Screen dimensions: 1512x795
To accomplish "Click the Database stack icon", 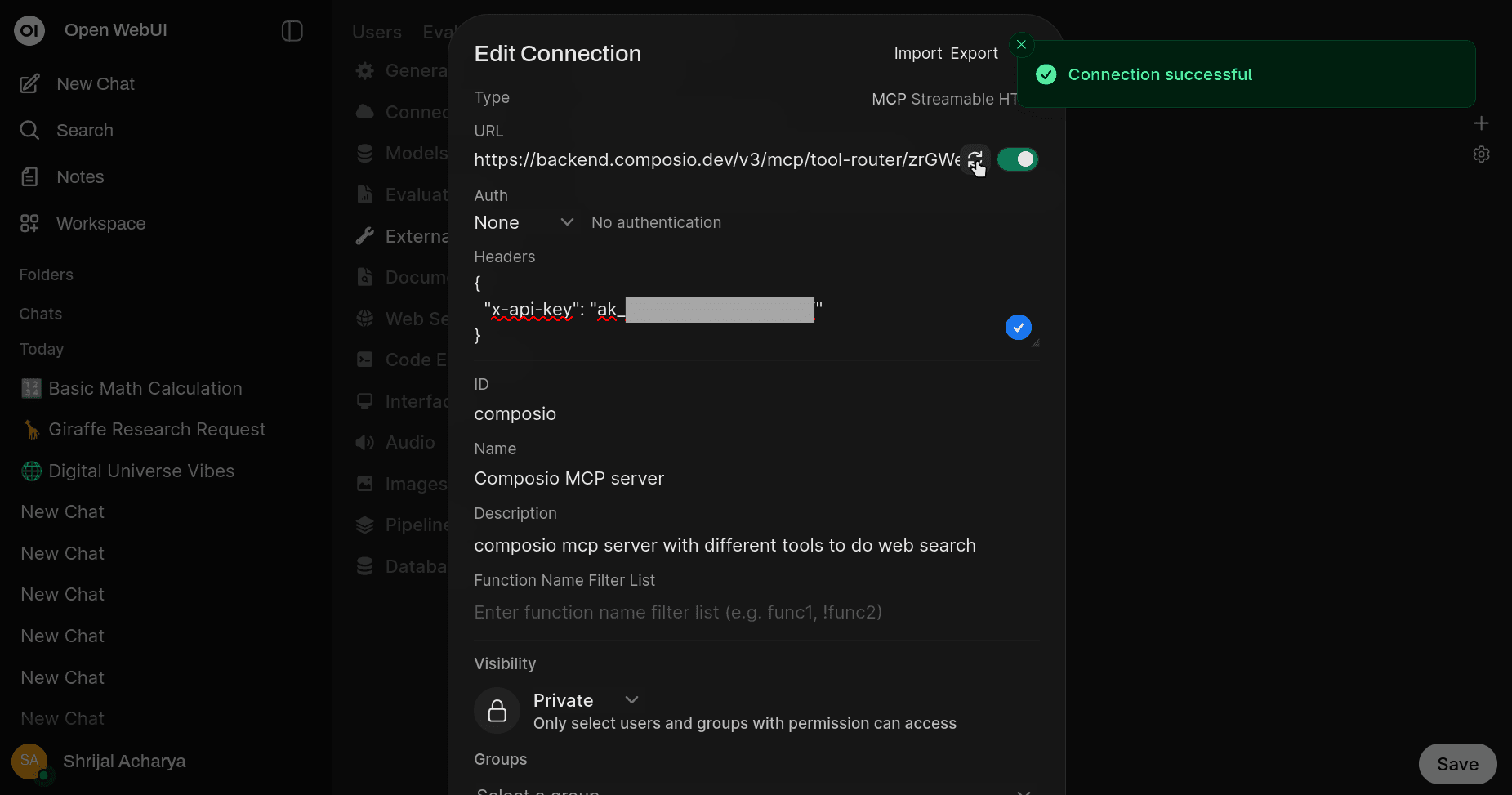I will [365, 567].
